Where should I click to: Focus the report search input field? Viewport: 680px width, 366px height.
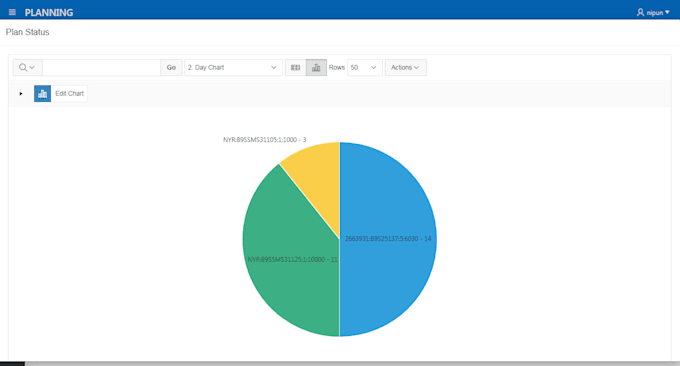(101, 68)
